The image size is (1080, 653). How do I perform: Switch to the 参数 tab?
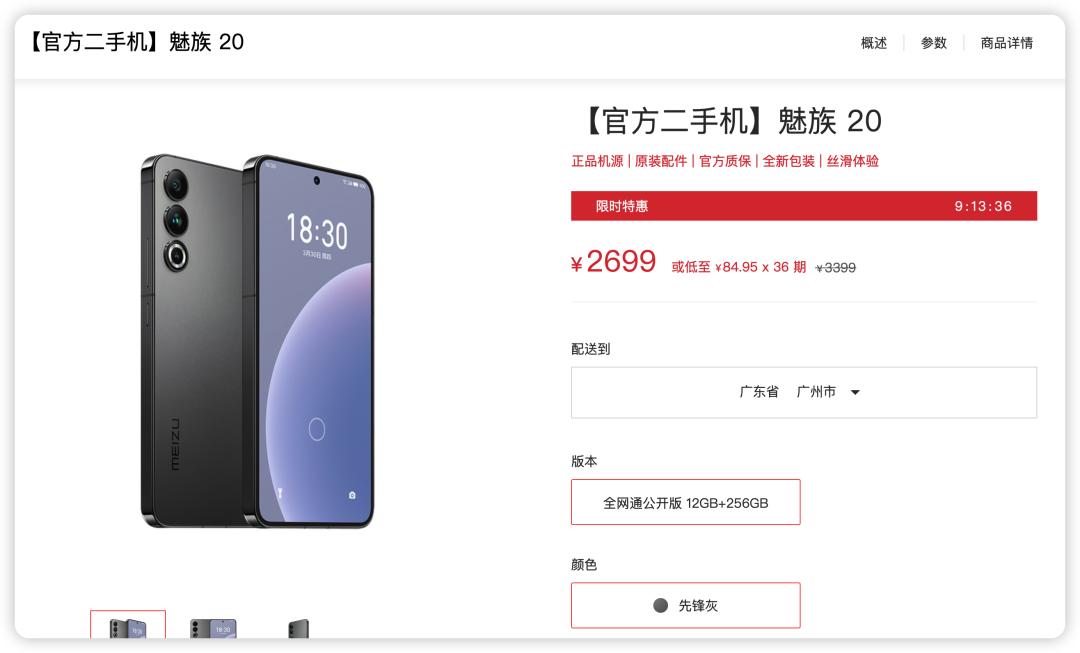click(x=933, y=43)
